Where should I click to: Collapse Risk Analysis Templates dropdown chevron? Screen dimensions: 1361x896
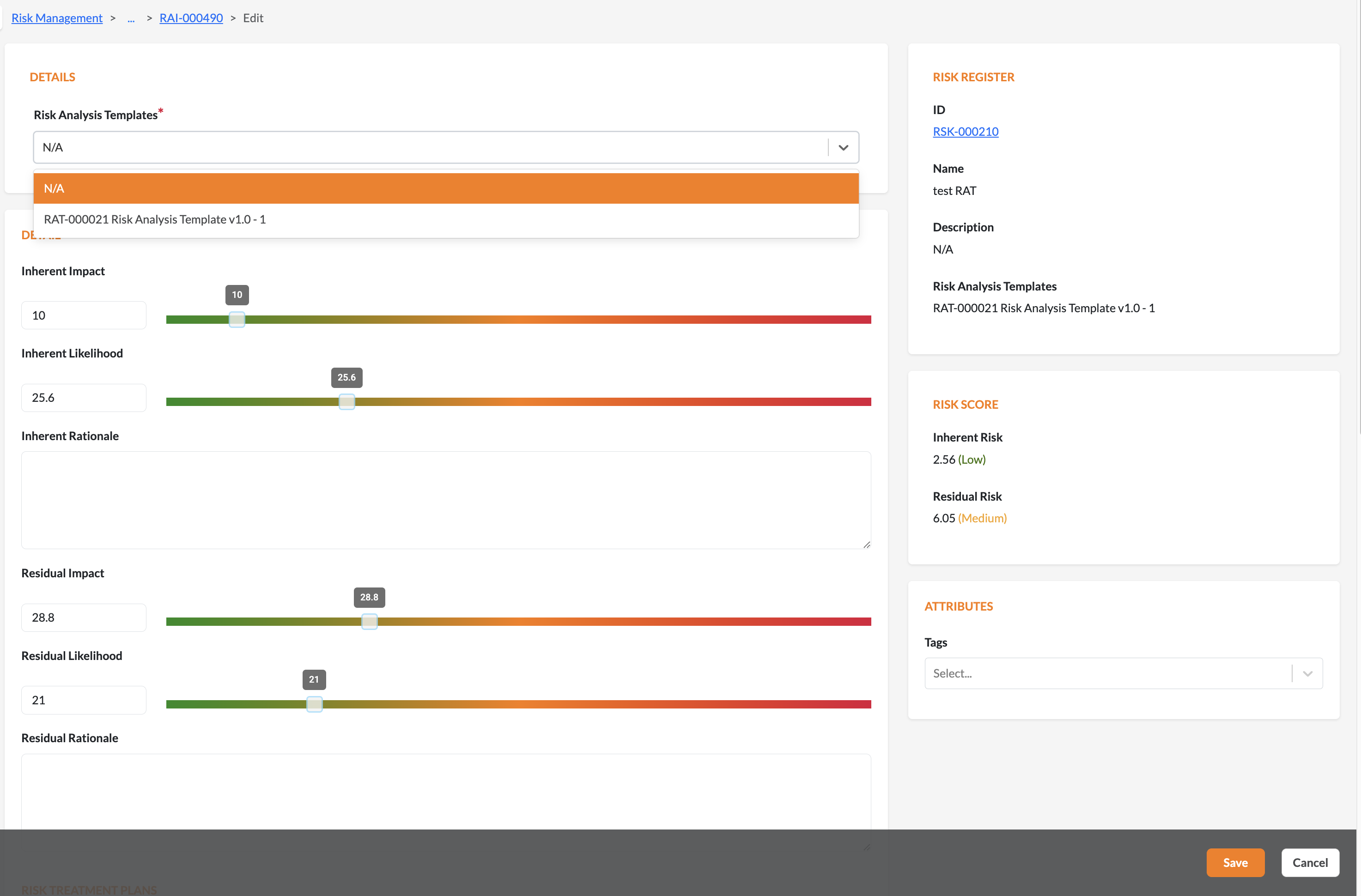point(843,147)
